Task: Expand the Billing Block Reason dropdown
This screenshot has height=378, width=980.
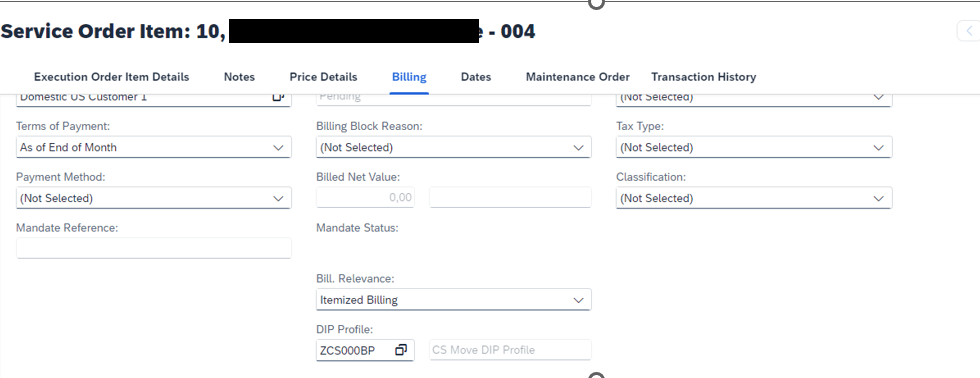Action: point(454,147)
